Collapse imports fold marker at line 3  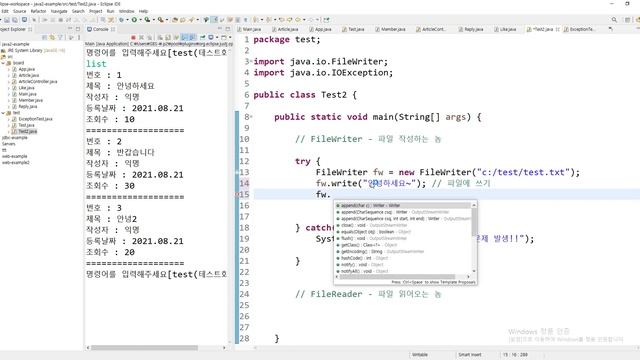(251, 61)
